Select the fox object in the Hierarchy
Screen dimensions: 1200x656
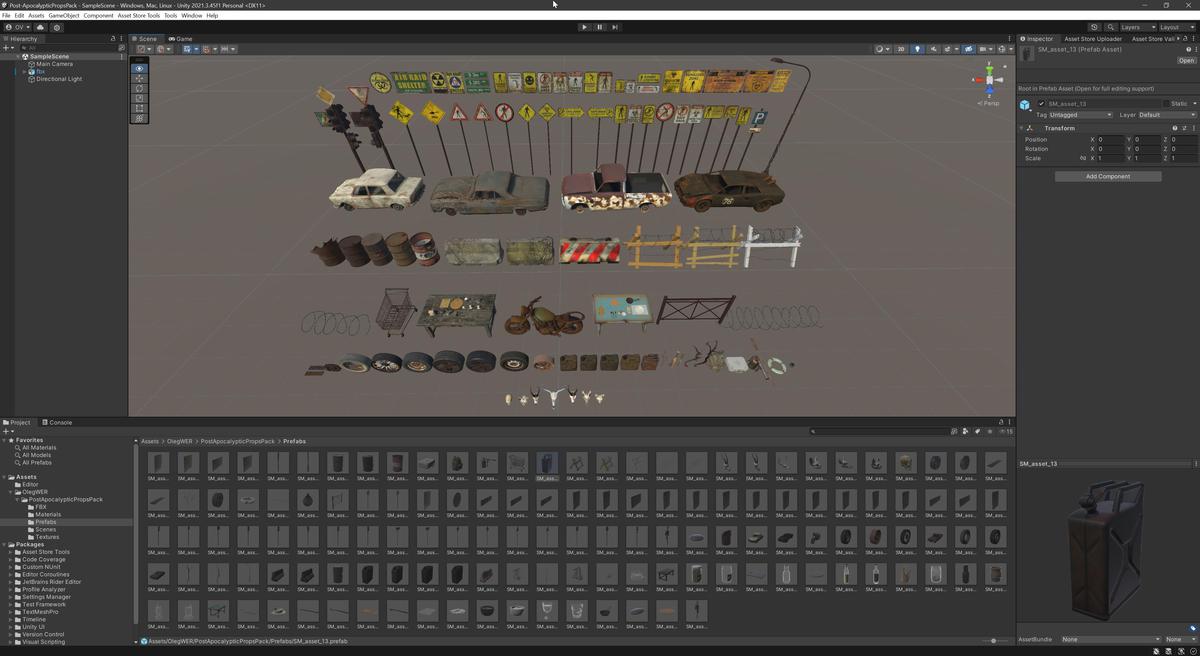coord(40,71)
